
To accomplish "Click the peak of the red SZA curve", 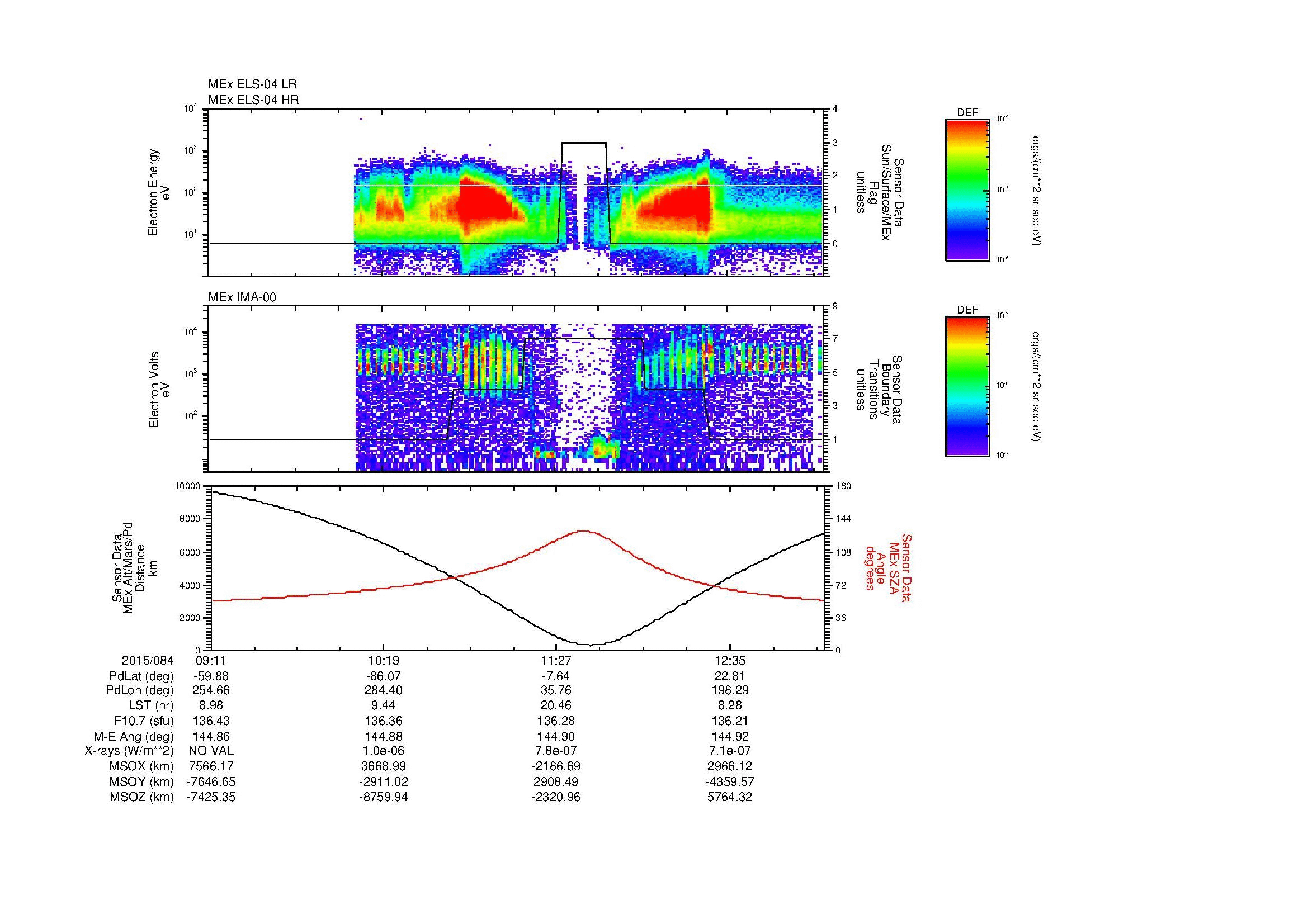I will [x=583, y=531].
